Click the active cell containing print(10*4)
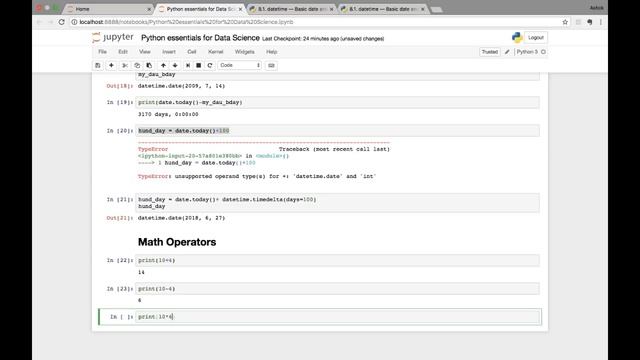640x360 pixels. point(338,317)
